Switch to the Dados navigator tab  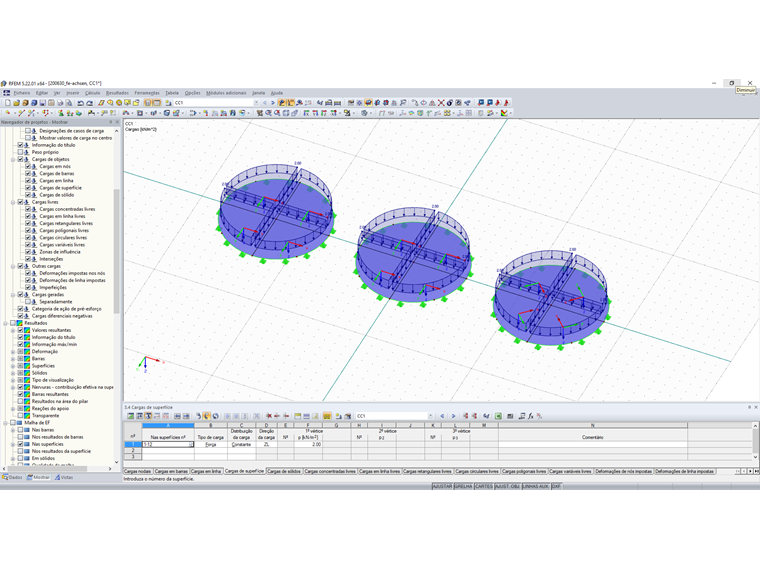coord(13,477)
